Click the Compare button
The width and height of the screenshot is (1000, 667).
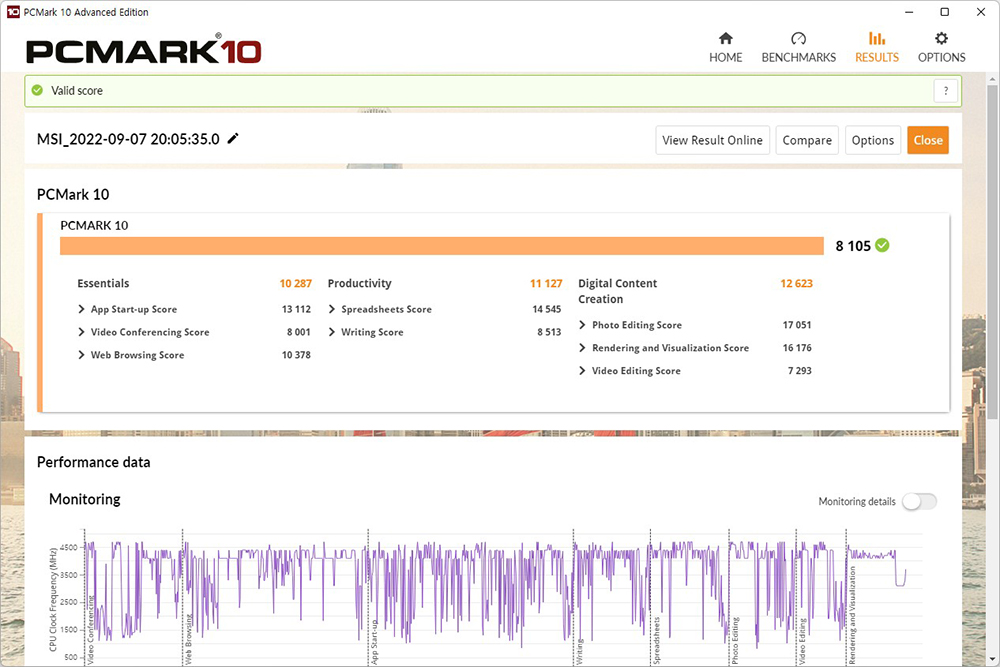pyautogui.click(x=807, y=140)
